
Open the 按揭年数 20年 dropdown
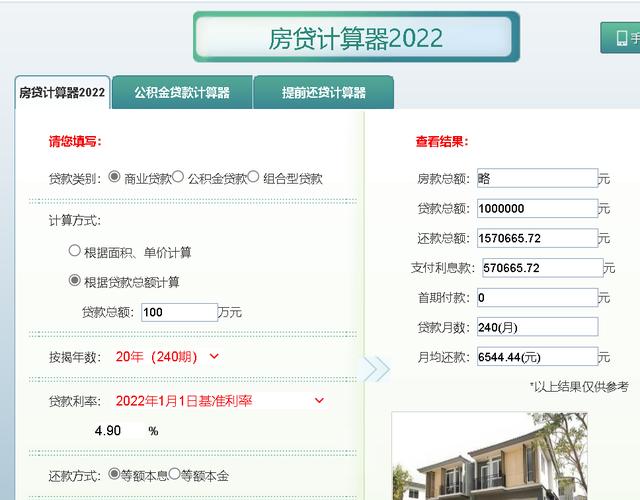(x=168, y=356)
